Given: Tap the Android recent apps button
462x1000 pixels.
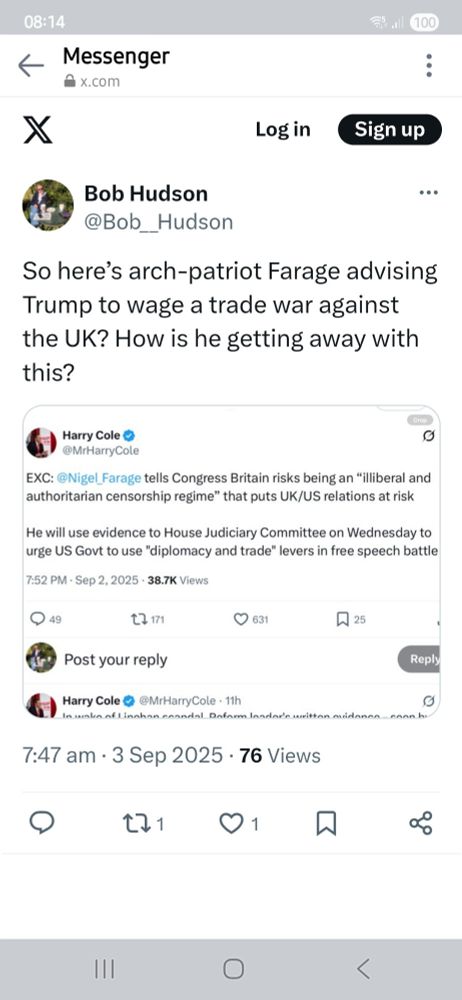Looking at the screenshot, I should [104, 969].
